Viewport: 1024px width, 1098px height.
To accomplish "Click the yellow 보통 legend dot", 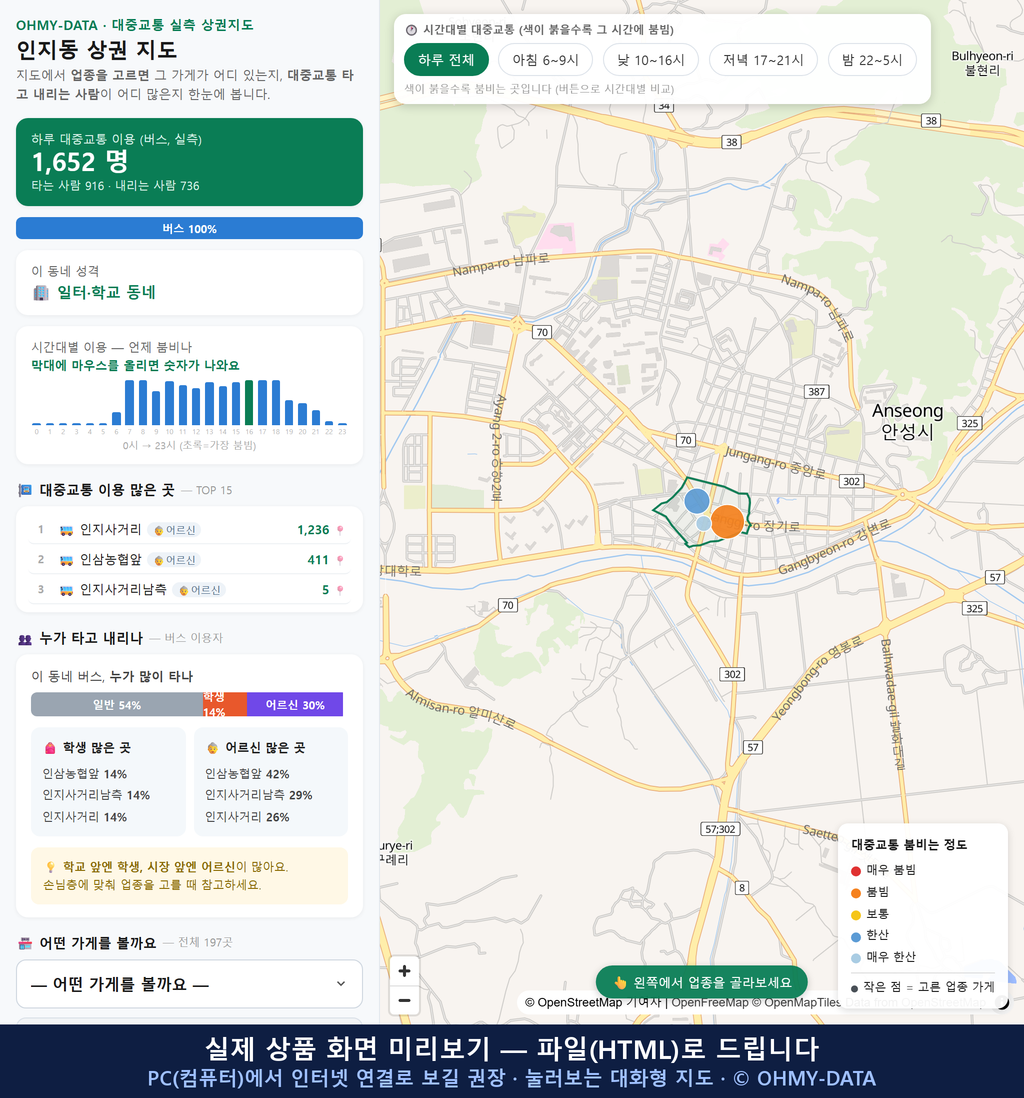I will pos(855,915).
